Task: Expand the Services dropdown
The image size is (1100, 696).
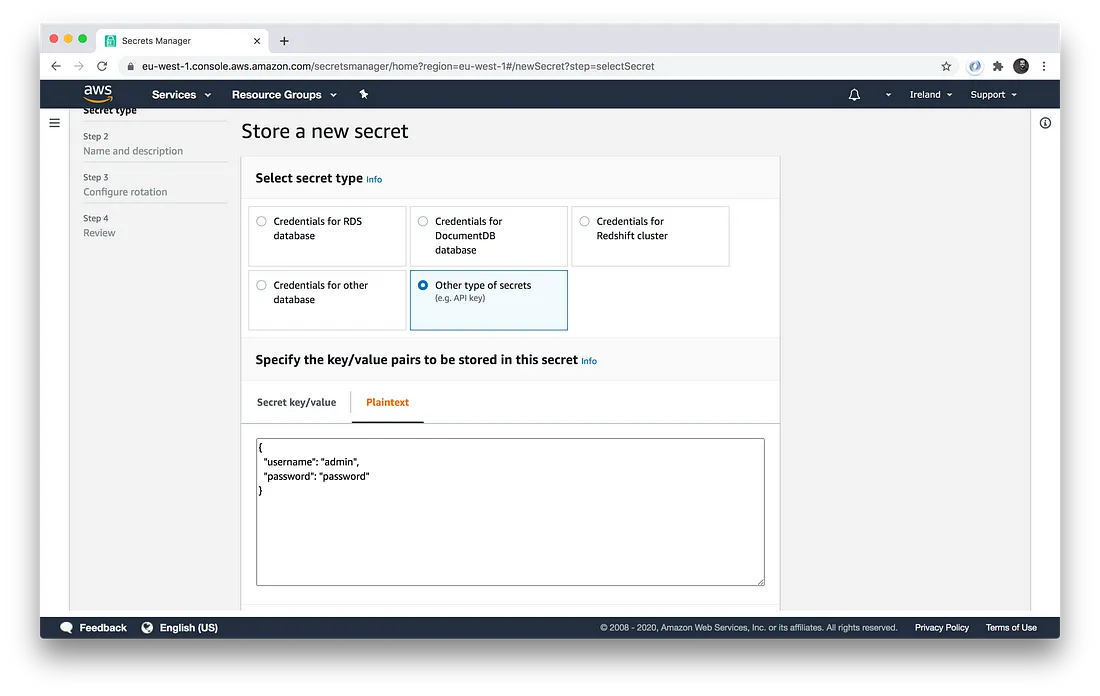Action: pos(181,95)
